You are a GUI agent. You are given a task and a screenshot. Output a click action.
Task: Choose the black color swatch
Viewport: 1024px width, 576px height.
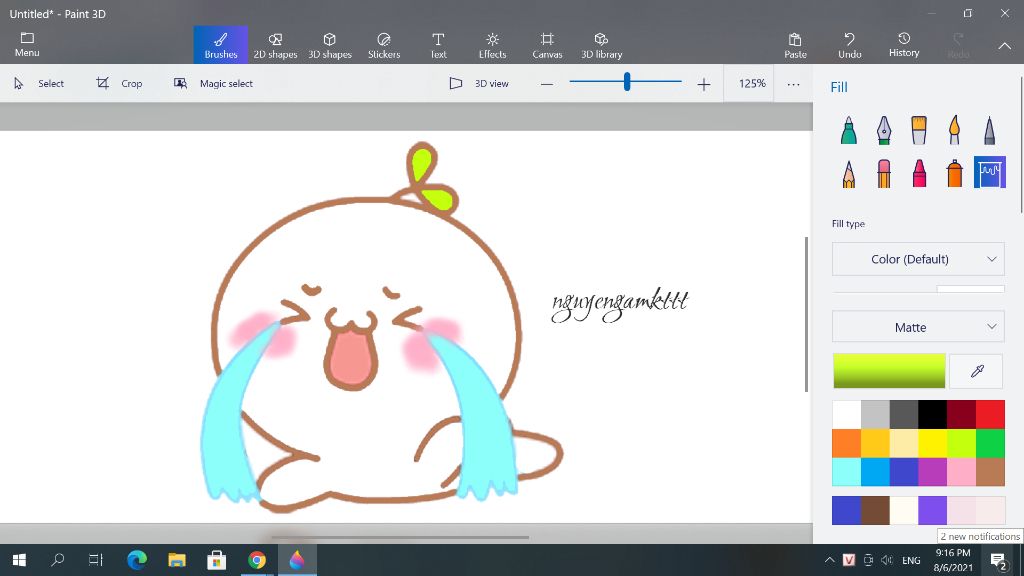[933, 415]
